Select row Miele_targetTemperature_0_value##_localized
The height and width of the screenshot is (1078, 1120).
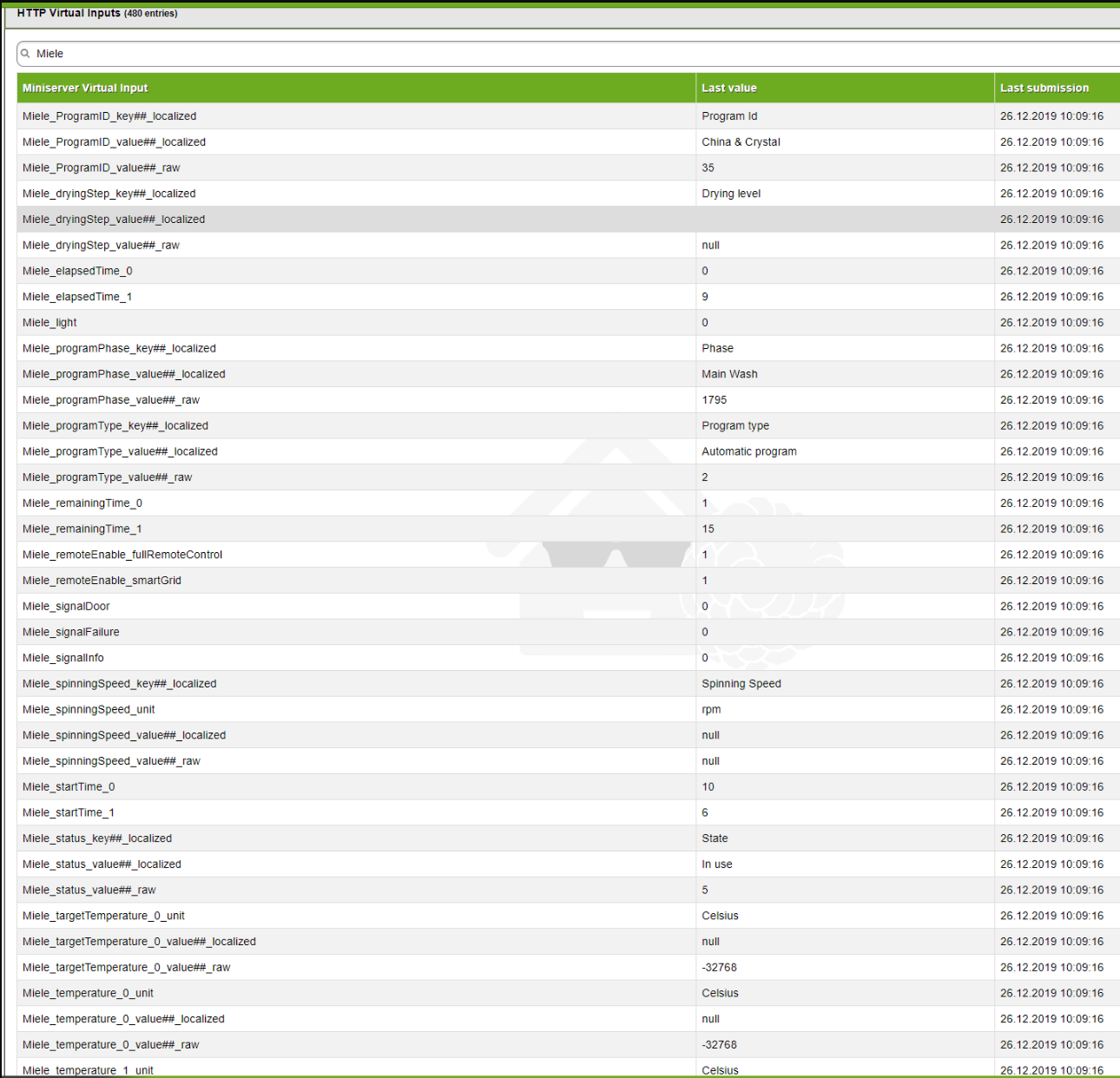coord(569,942)
